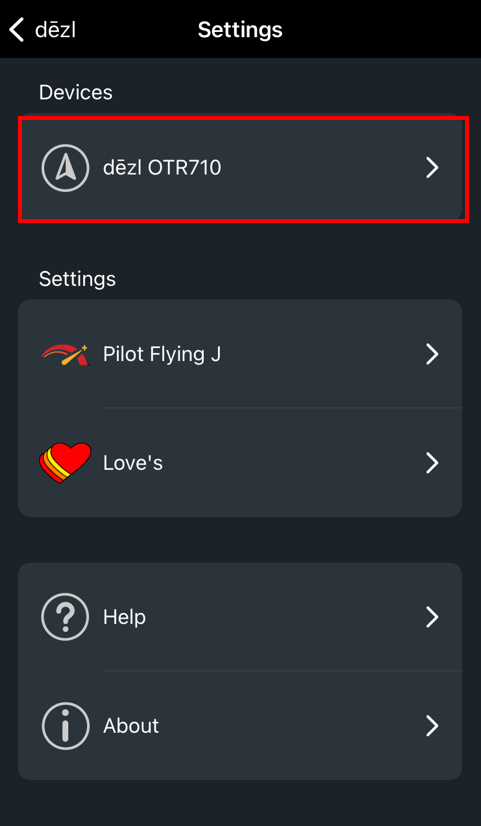
Task: Select the Love's text label
Action: pos(133,463)
